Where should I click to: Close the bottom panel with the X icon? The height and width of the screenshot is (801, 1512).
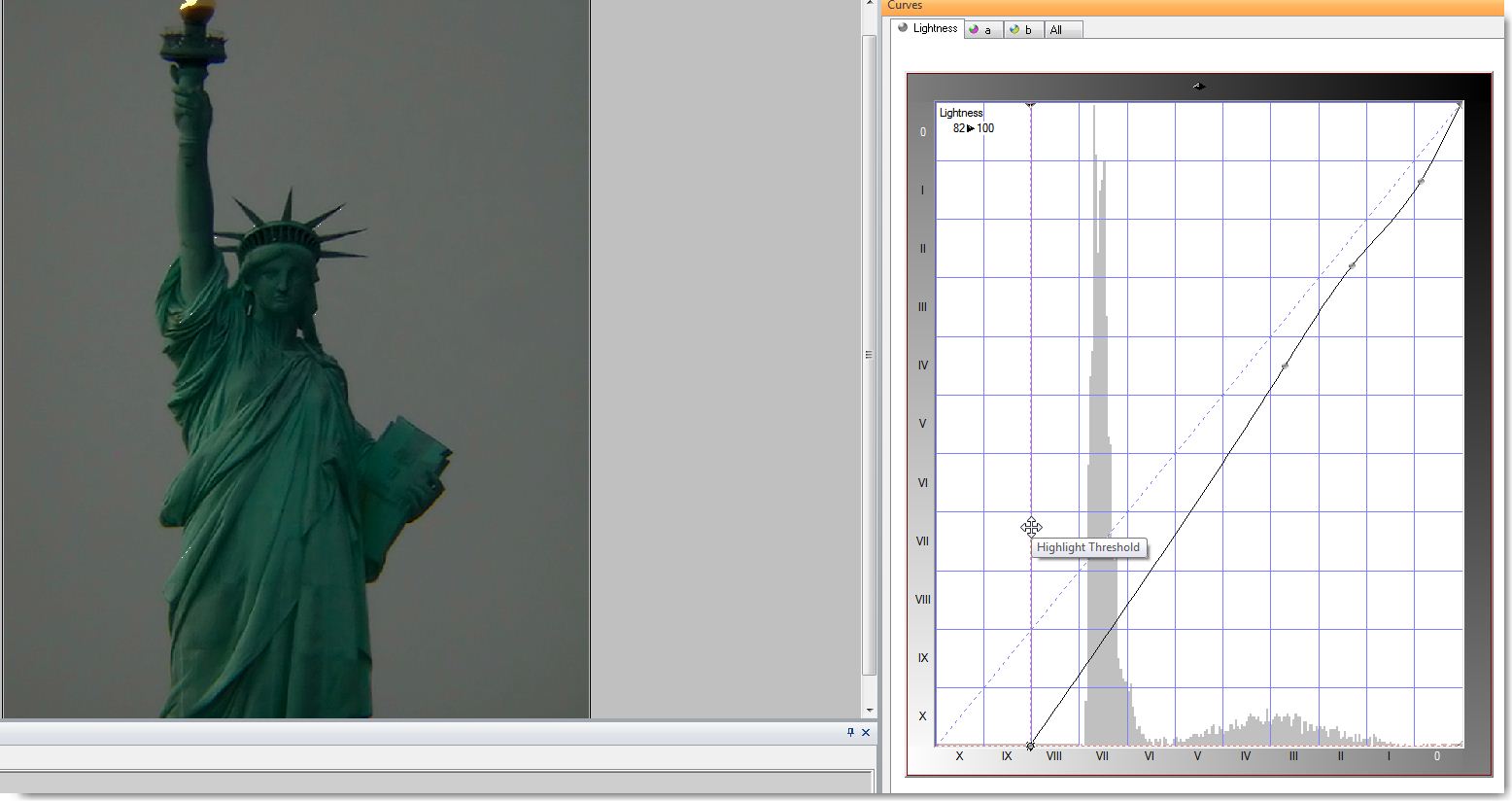[x=866, y=732]
